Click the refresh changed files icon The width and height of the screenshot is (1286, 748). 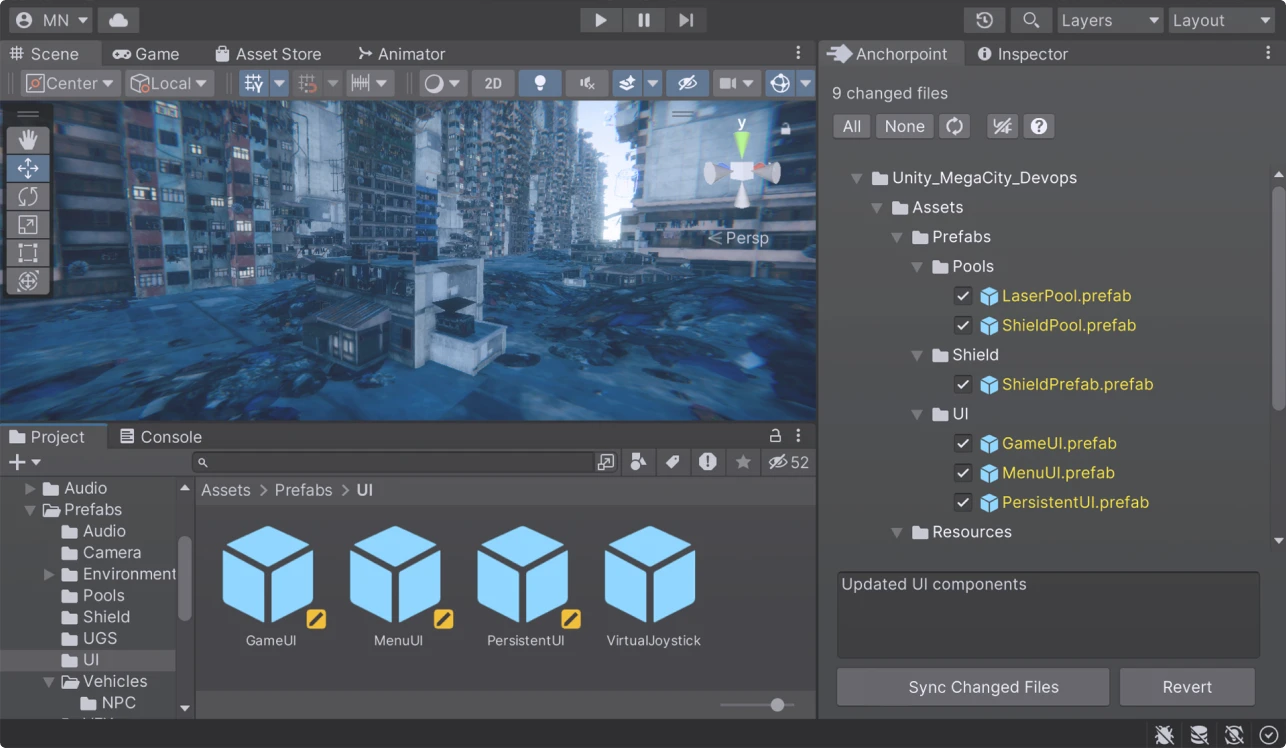955,126
